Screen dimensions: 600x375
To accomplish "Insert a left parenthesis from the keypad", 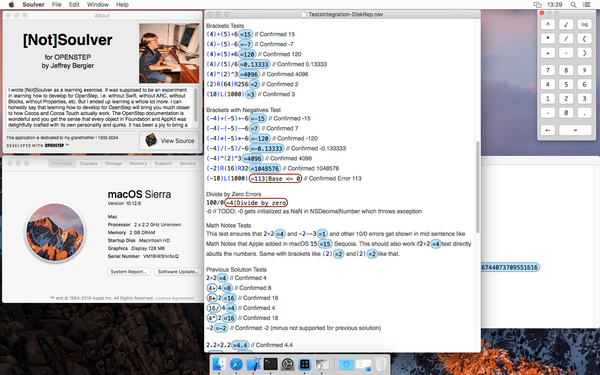I will pyautogui.click(x=584, y=39).
